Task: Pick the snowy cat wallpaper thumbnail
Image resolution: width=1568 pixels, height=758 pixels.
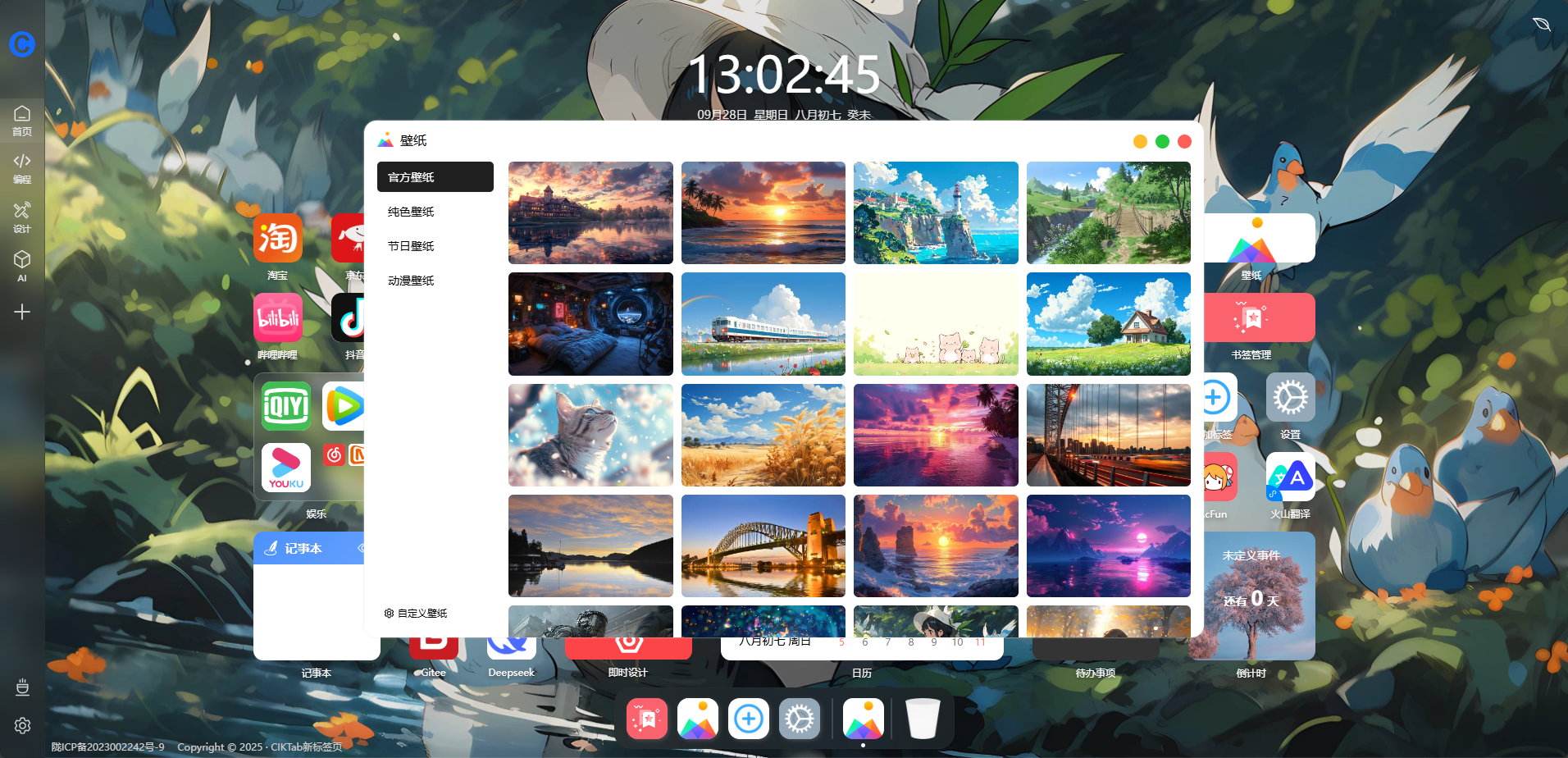Action: [590, 435]
